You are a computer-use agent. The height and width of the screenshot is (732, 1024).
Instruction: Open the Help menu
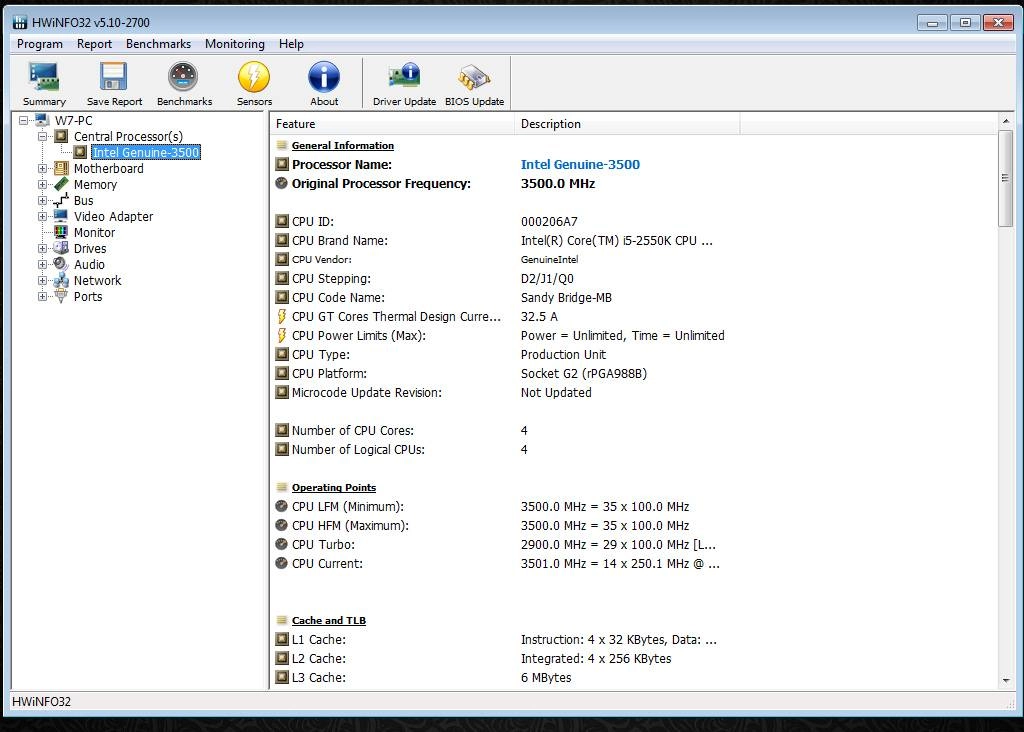pos(291,44)
